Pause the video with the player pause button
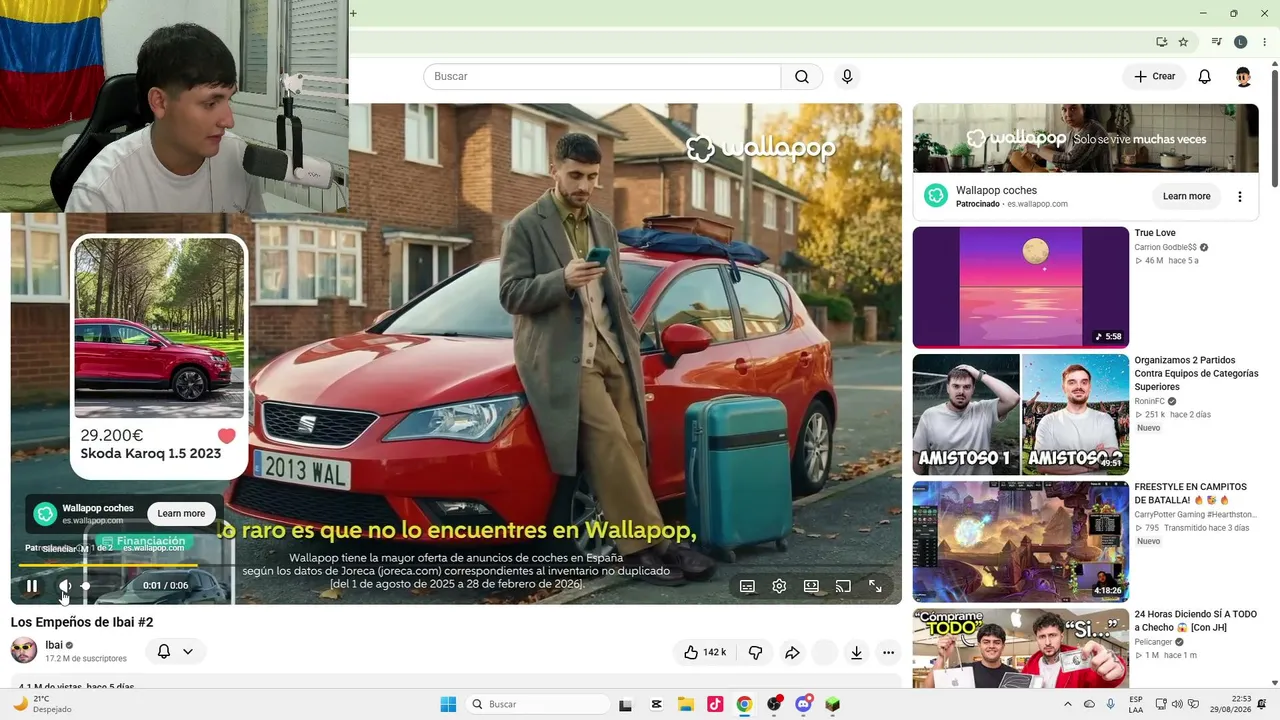Viewport: 1280px width, 720px height. (x=32, y=586)
